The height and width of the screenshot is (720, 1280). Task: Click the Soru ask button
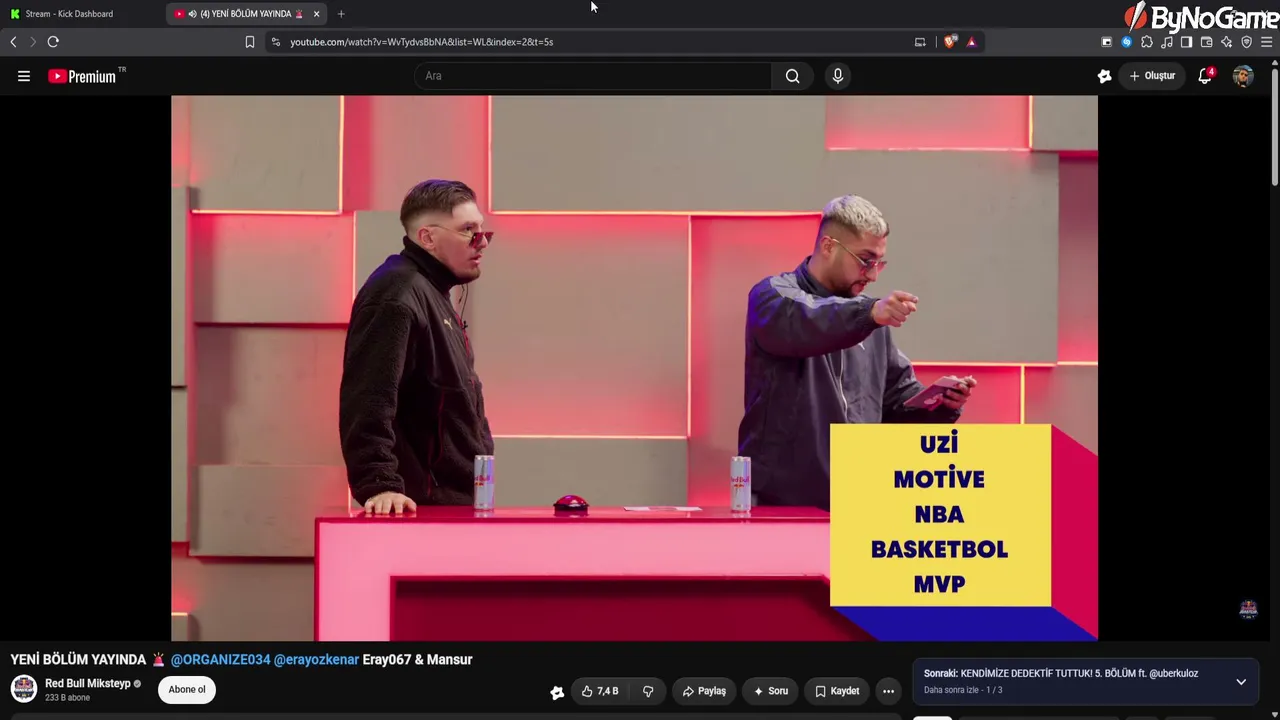click(x=770, y=691)
